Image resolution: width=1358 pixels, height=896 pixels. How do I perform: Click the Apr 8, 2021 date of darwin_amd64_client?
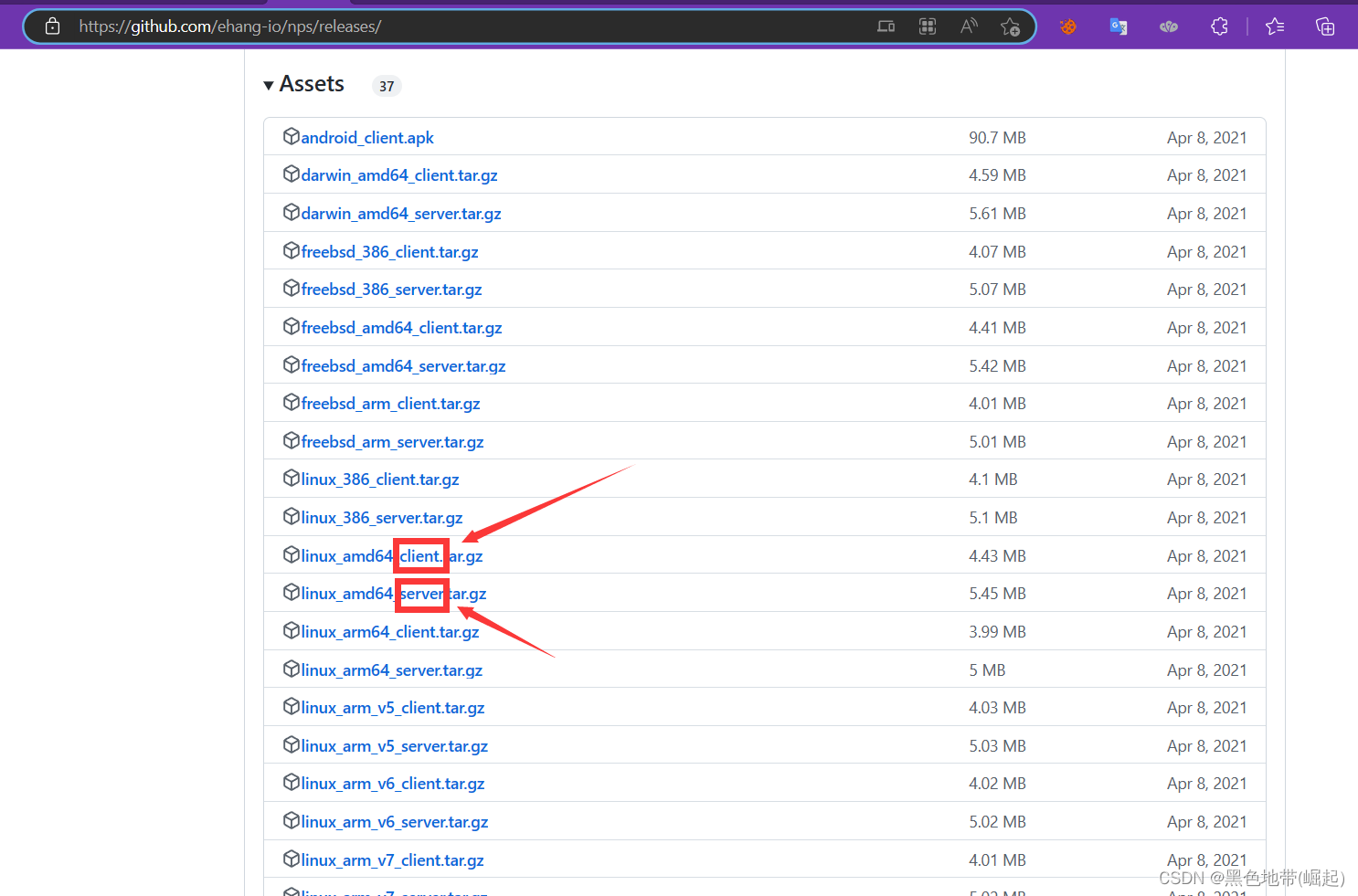(x=1206, y=175)
